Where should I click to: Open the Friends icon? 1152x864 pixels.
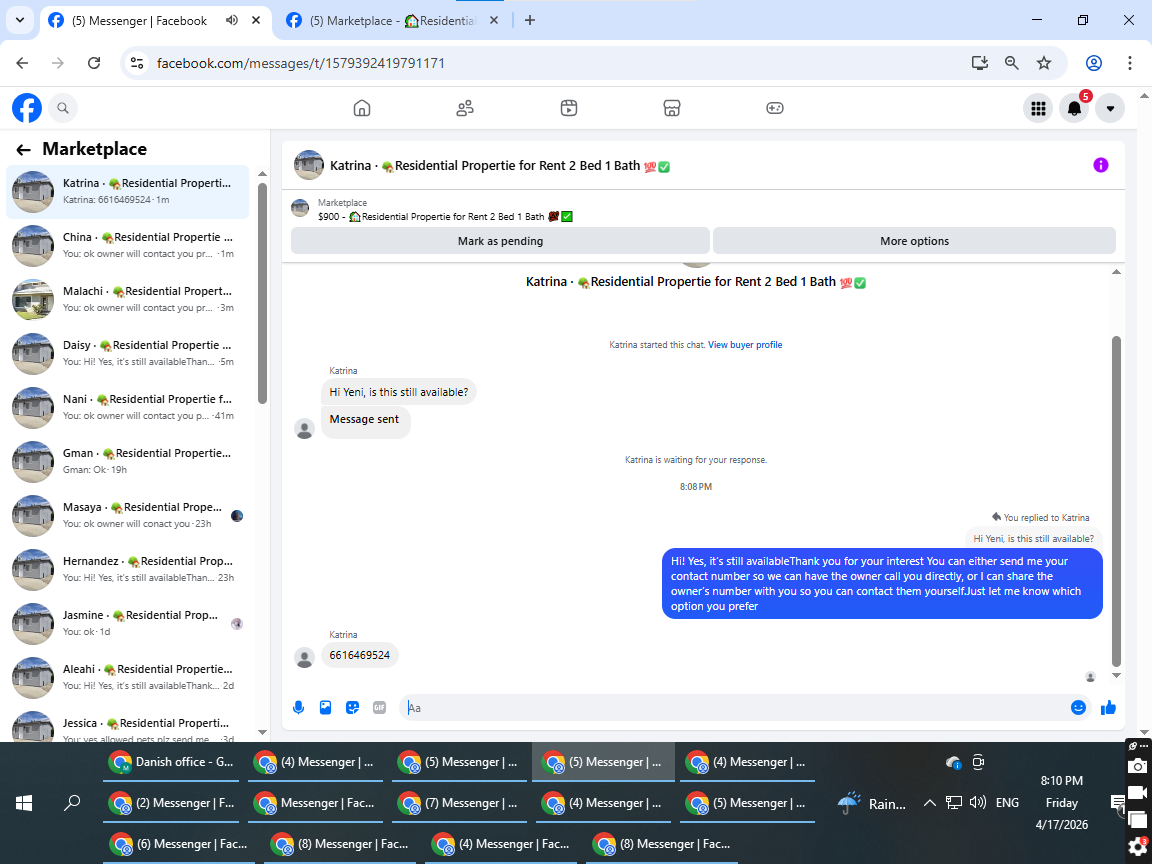(465, 108)
